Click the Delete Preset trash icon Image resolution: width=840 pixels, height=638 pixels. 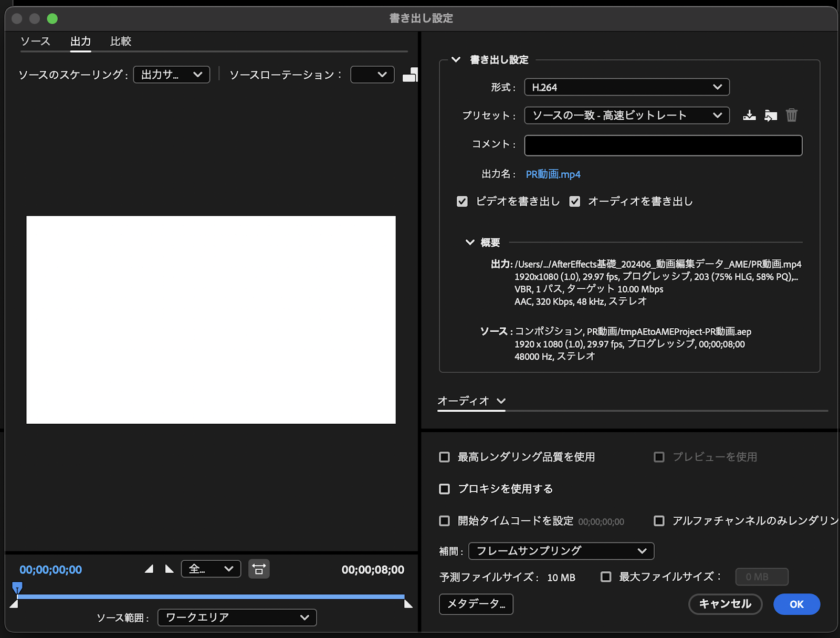click(x=792, y=115)
